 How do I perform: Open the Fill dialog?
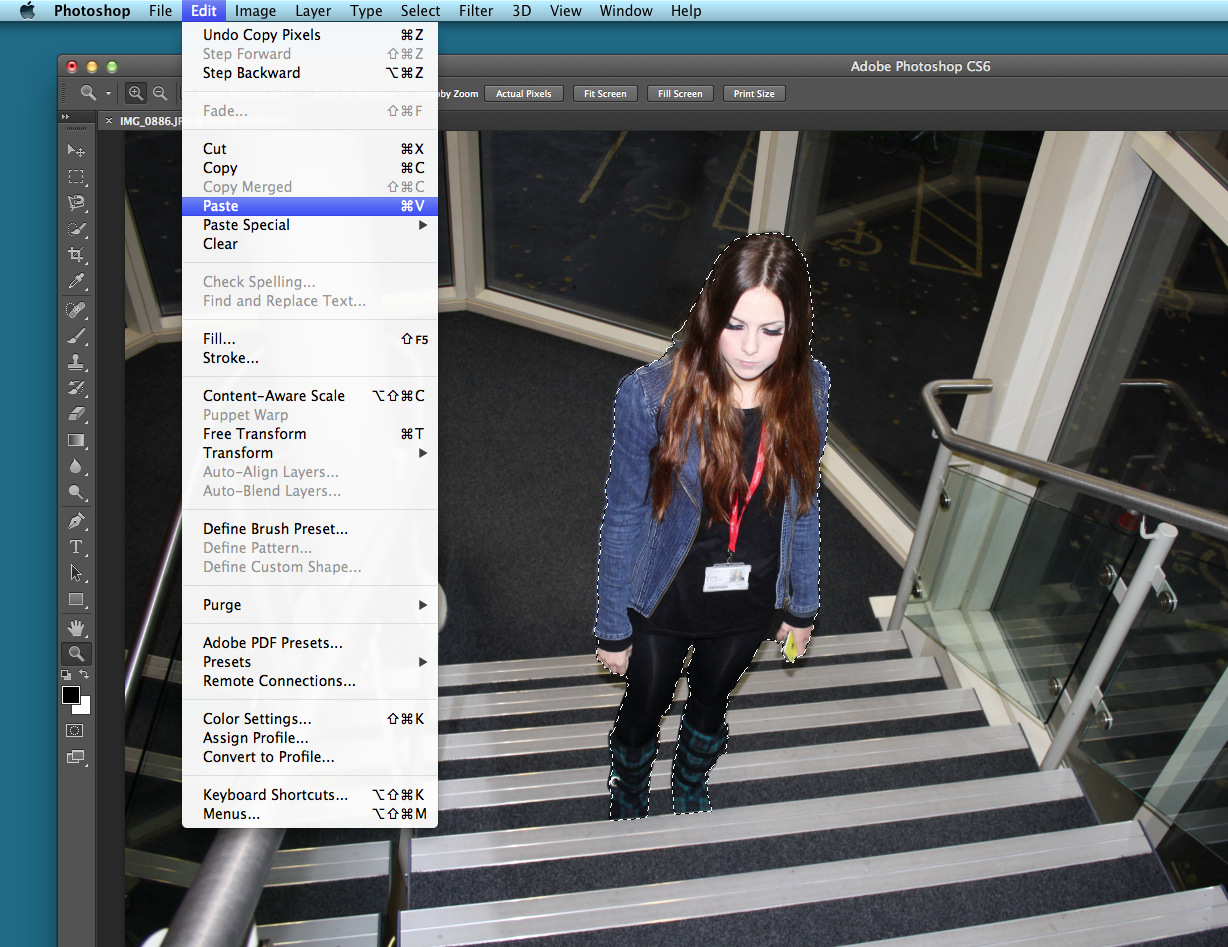(310, 339)
